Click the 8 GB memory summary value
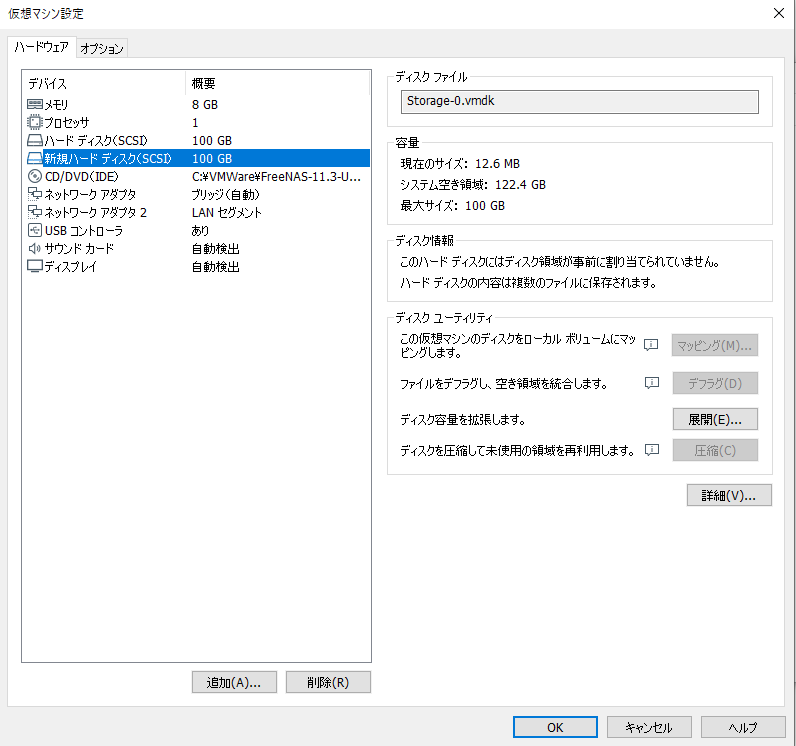This screenshot has height=746, width=796. 205,105
